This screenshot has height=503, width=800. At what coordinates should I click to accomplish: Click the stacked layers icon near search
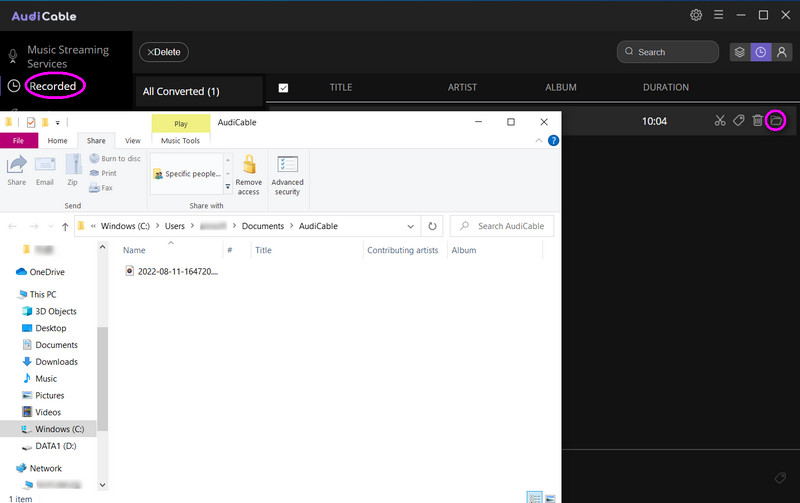740,52
